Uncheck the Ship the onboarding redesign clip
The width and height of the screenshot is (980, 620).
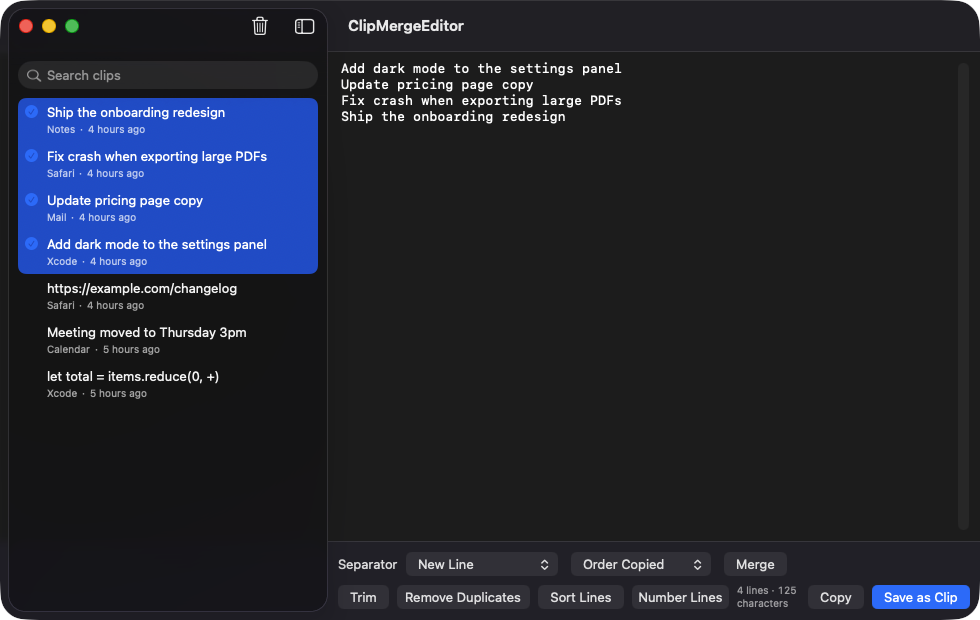(31, 112)
